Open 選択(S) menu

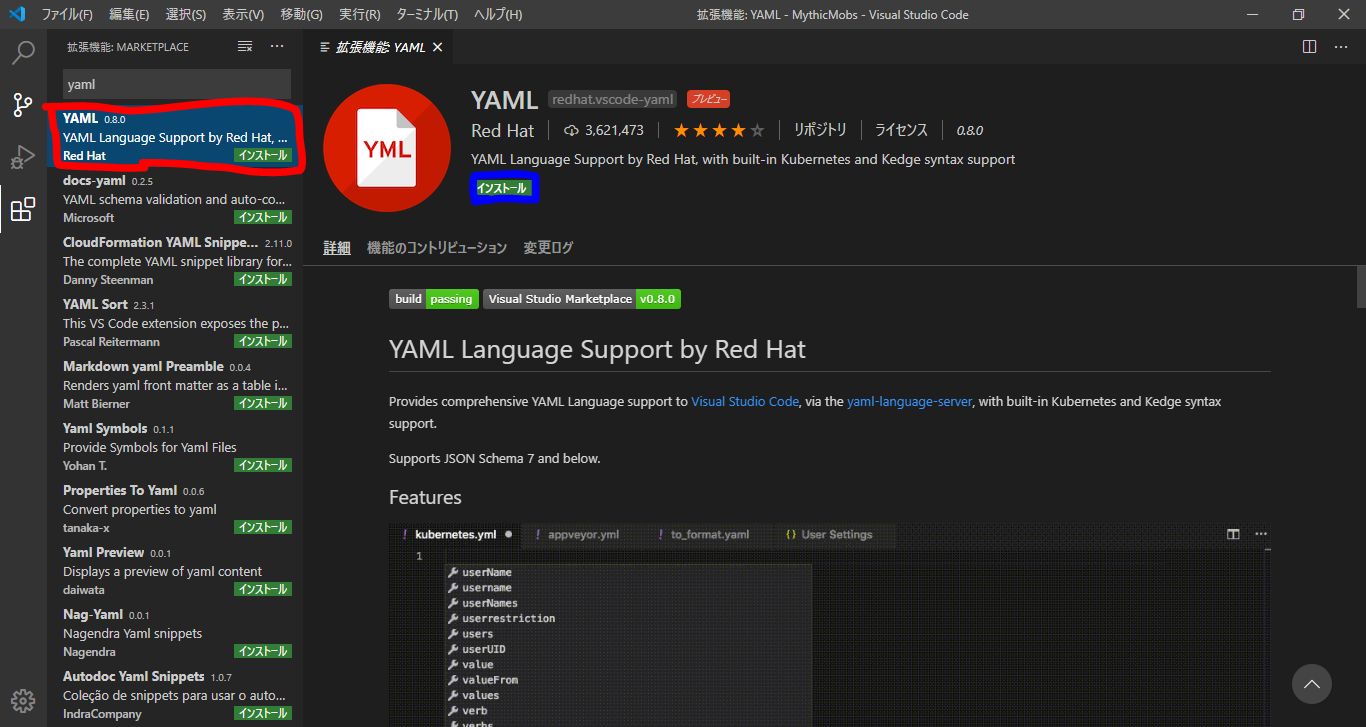point(185,15)
